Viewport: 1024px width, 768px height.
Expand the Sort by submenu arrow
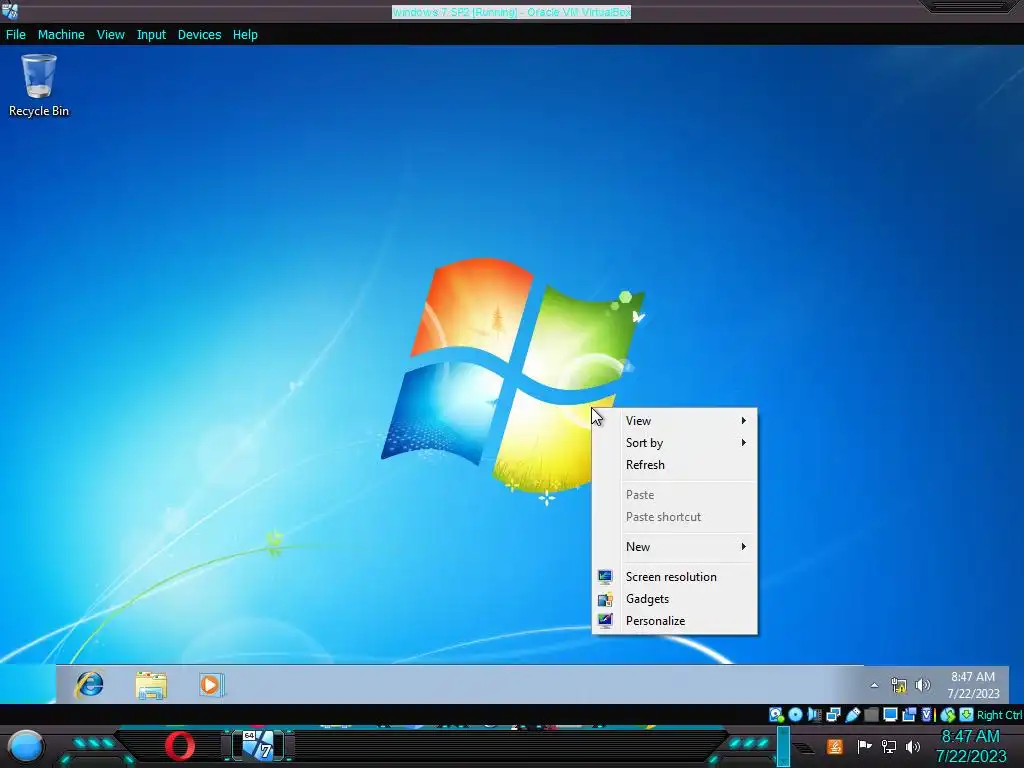743,443
